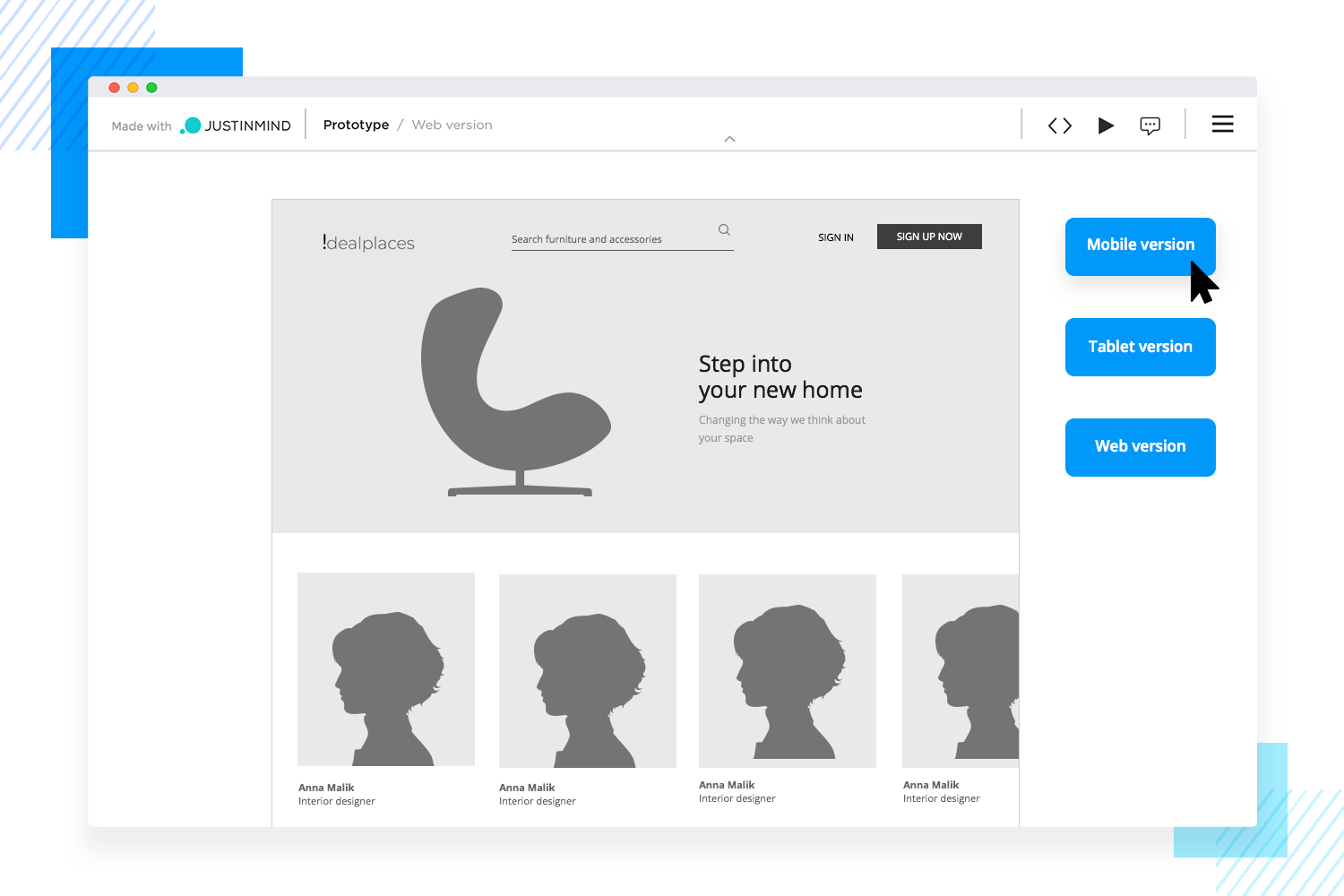Switch to Mobile version
Image resolution: width=1344 pixels, height=896 pixels.
tap(1141, 246)
